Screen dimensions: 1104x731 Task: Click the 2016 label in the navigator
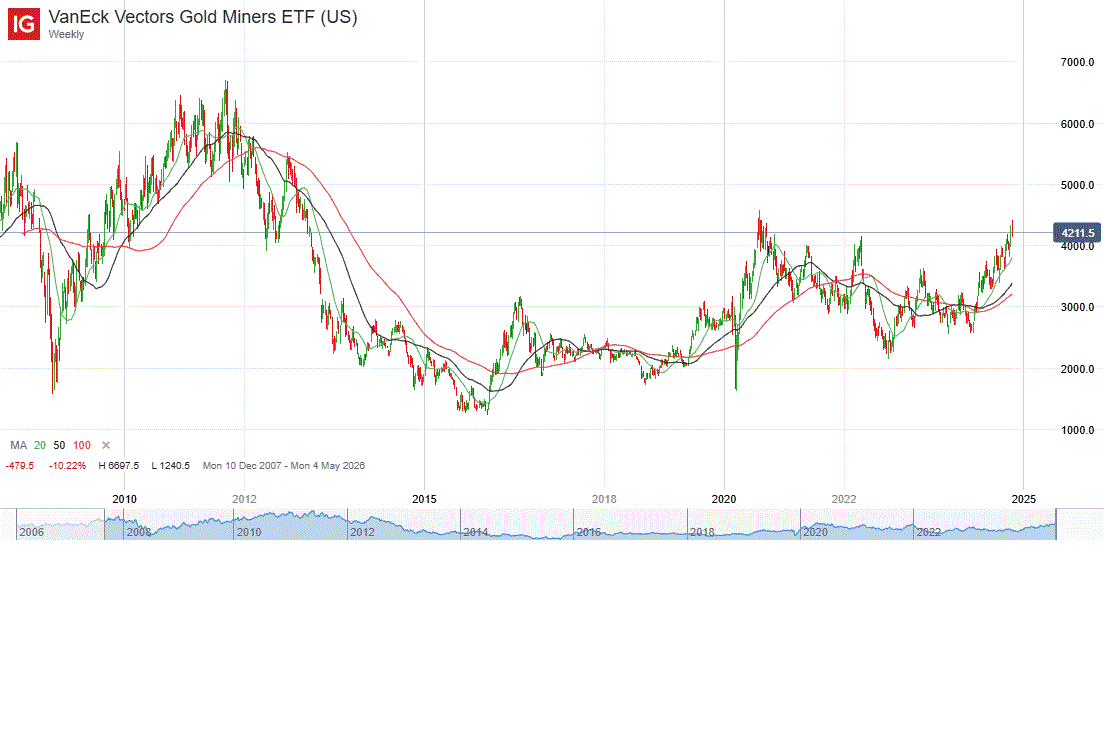click(x=589, y=532)
